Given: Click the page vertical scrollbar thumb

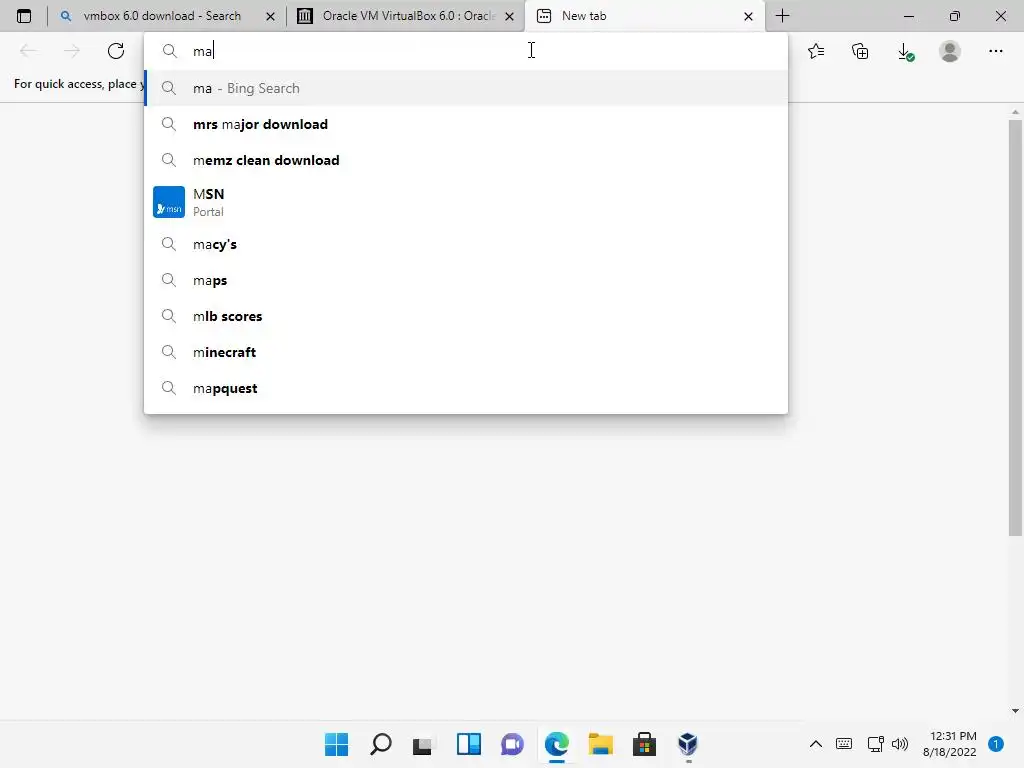Looking at the screenshot, I should tap(1015, 327).
